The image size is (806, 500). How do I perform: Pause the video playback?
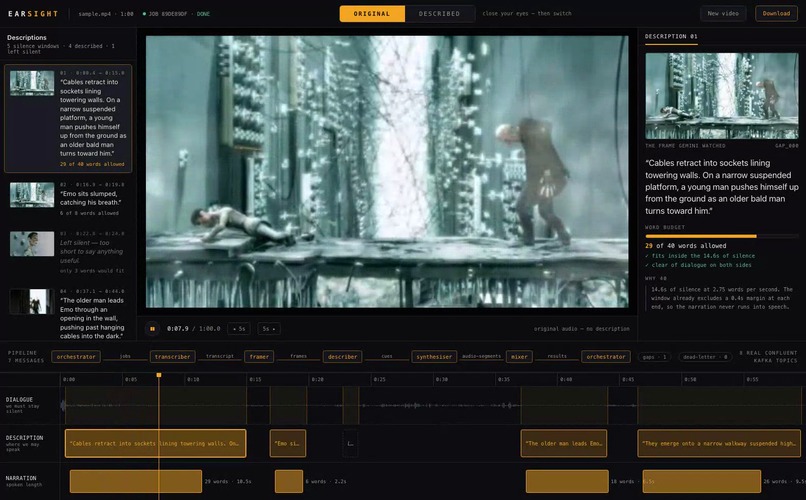152,328
